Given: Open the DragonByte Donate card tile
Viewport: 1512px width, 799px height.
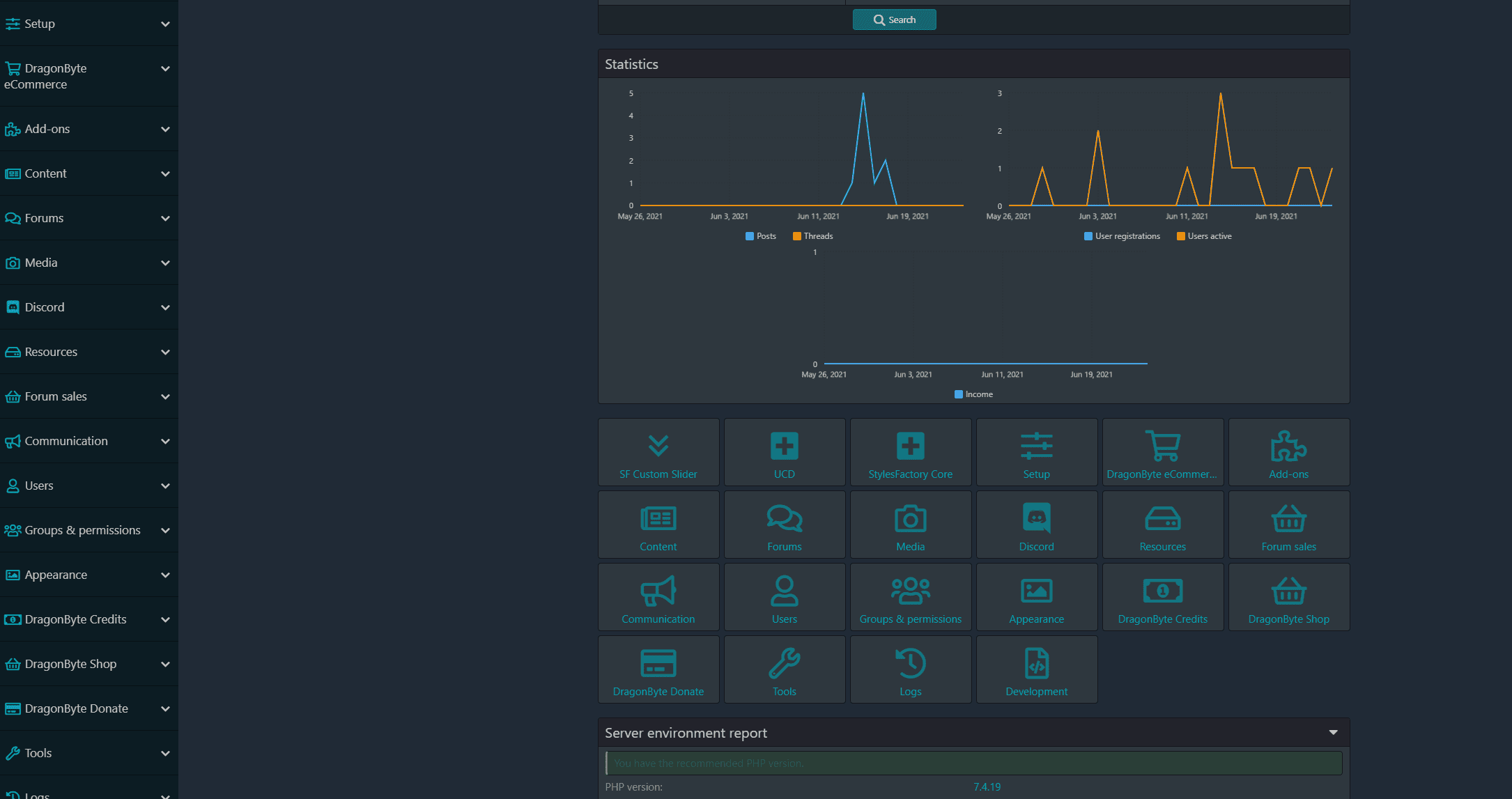Looking at the screenshot, I should [658, 669].
